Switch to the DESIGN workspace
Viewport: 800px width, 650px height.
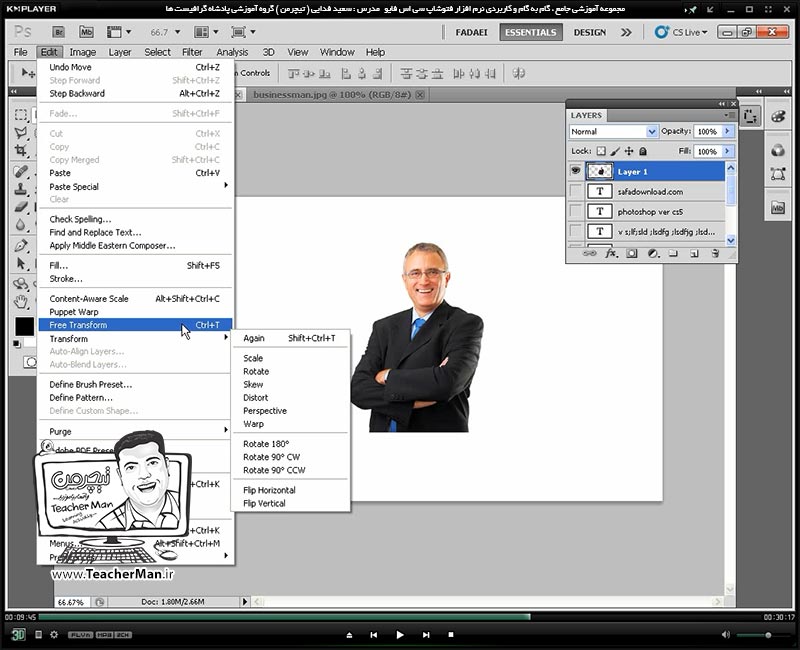tap(590, 32)
